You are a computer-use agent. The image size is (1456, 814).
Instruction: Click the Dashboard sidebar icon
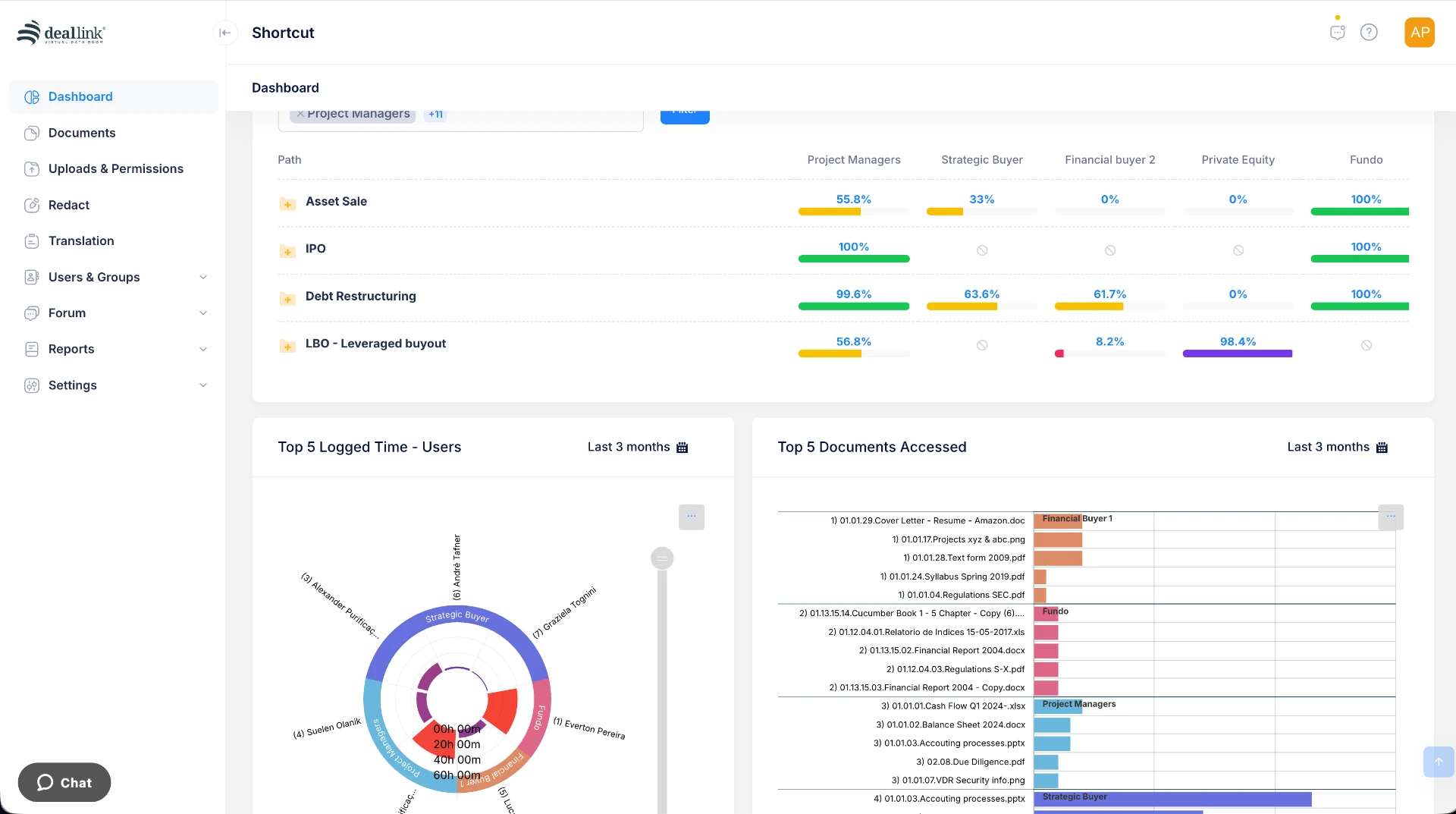[x=32, y=97]
